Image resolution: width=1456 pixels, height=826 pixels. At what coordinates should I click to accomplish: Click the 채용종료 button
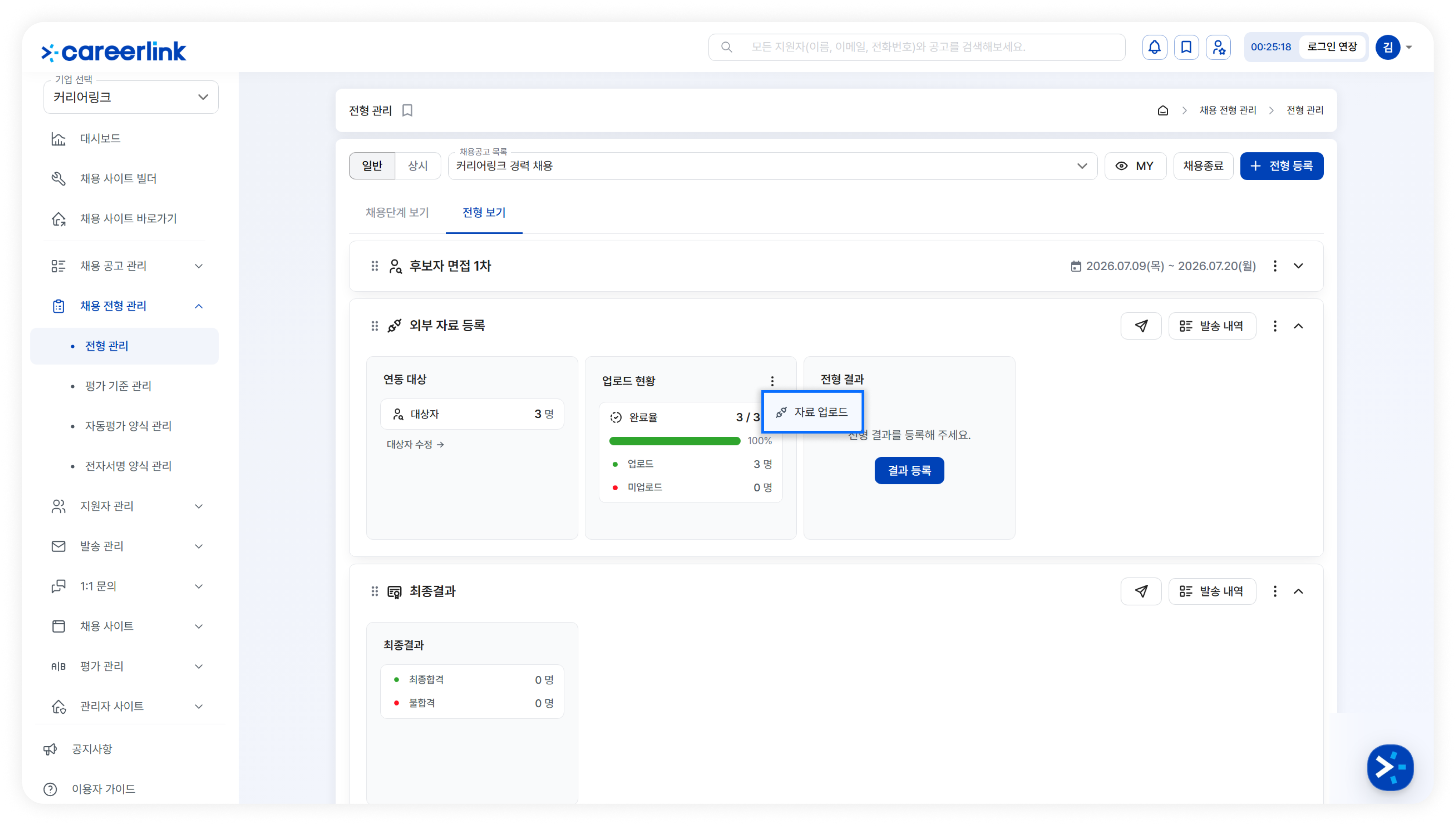pos(1203,166)
